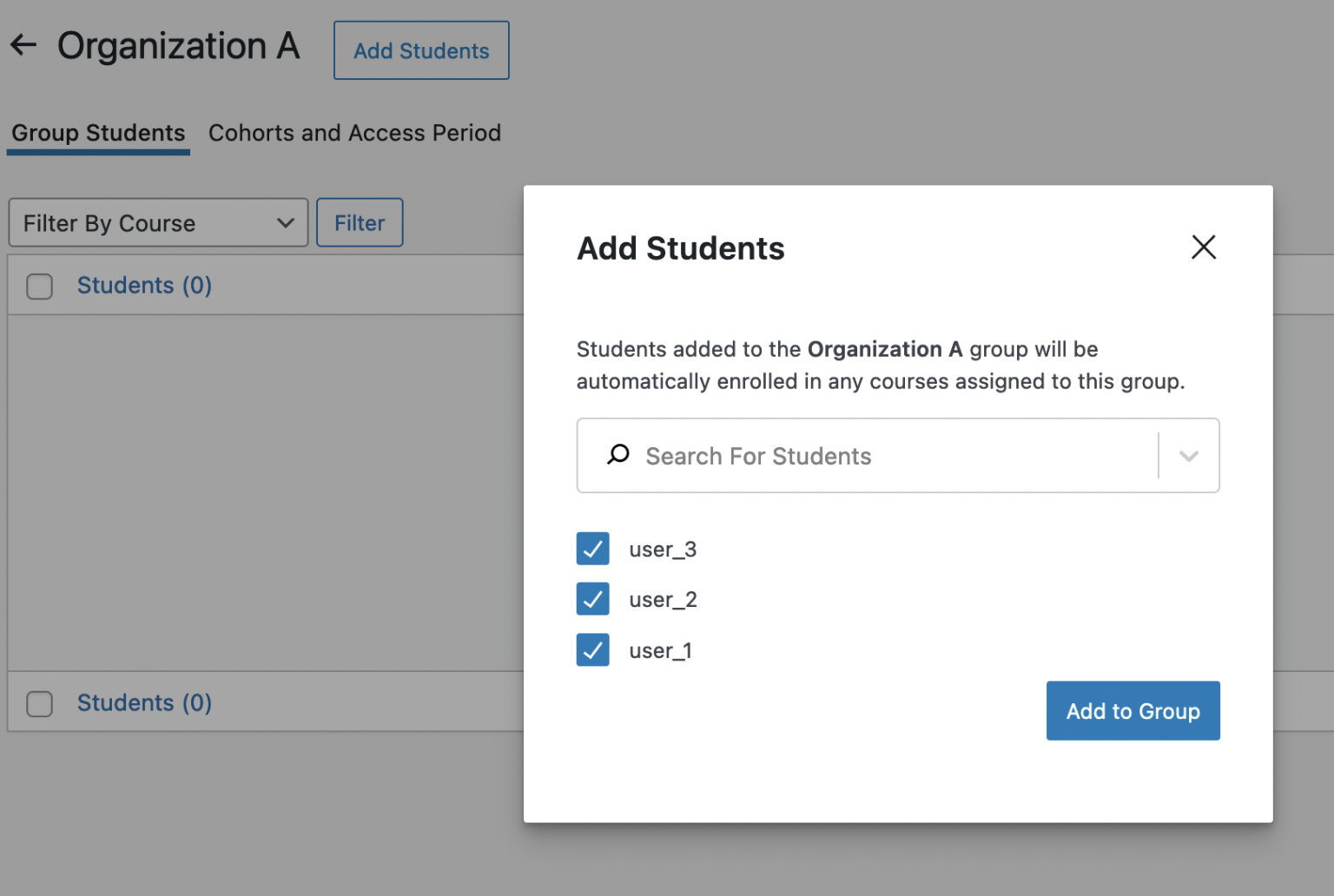Select all students in the first Students group

(x=39, y=286)
